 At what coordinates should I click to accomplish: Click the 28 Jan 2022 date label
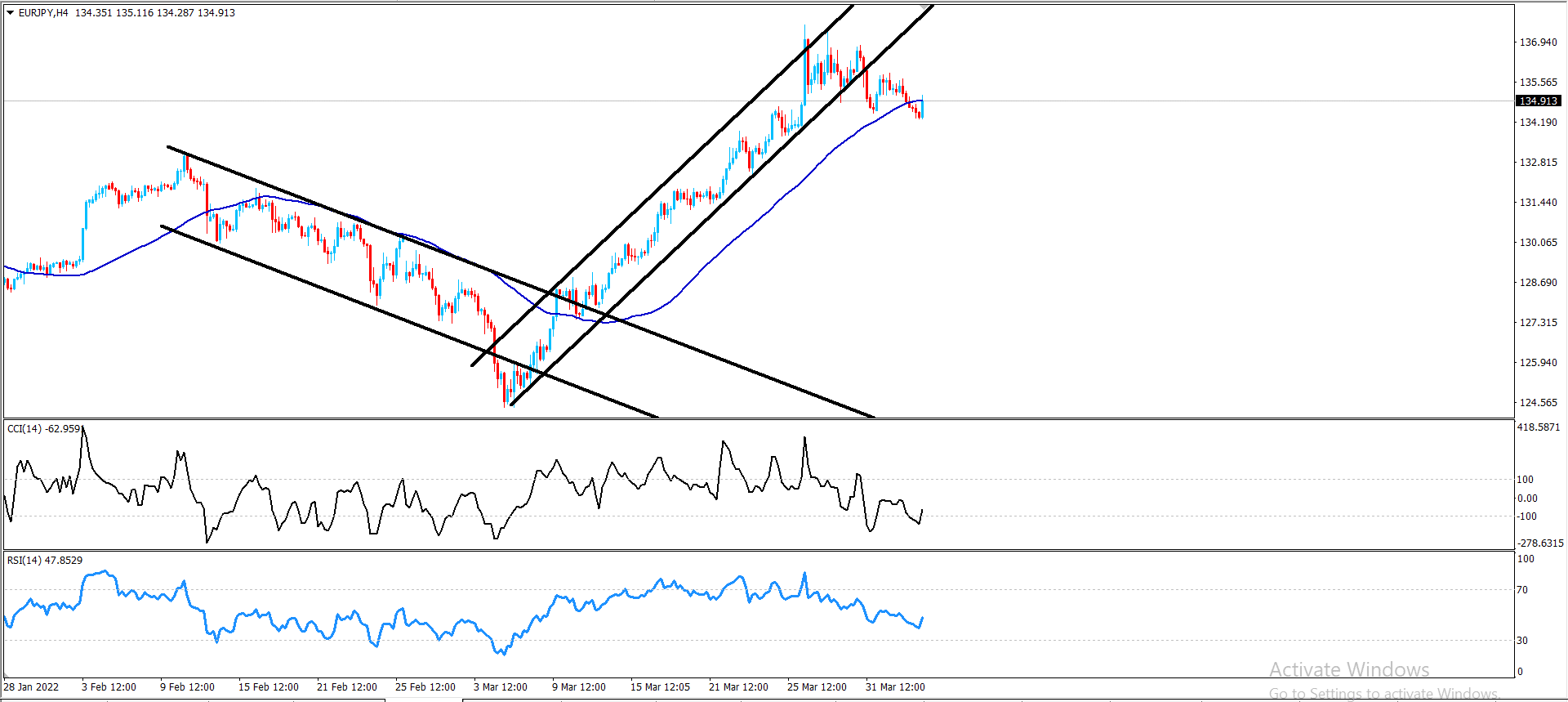click(x=32, y=687)
